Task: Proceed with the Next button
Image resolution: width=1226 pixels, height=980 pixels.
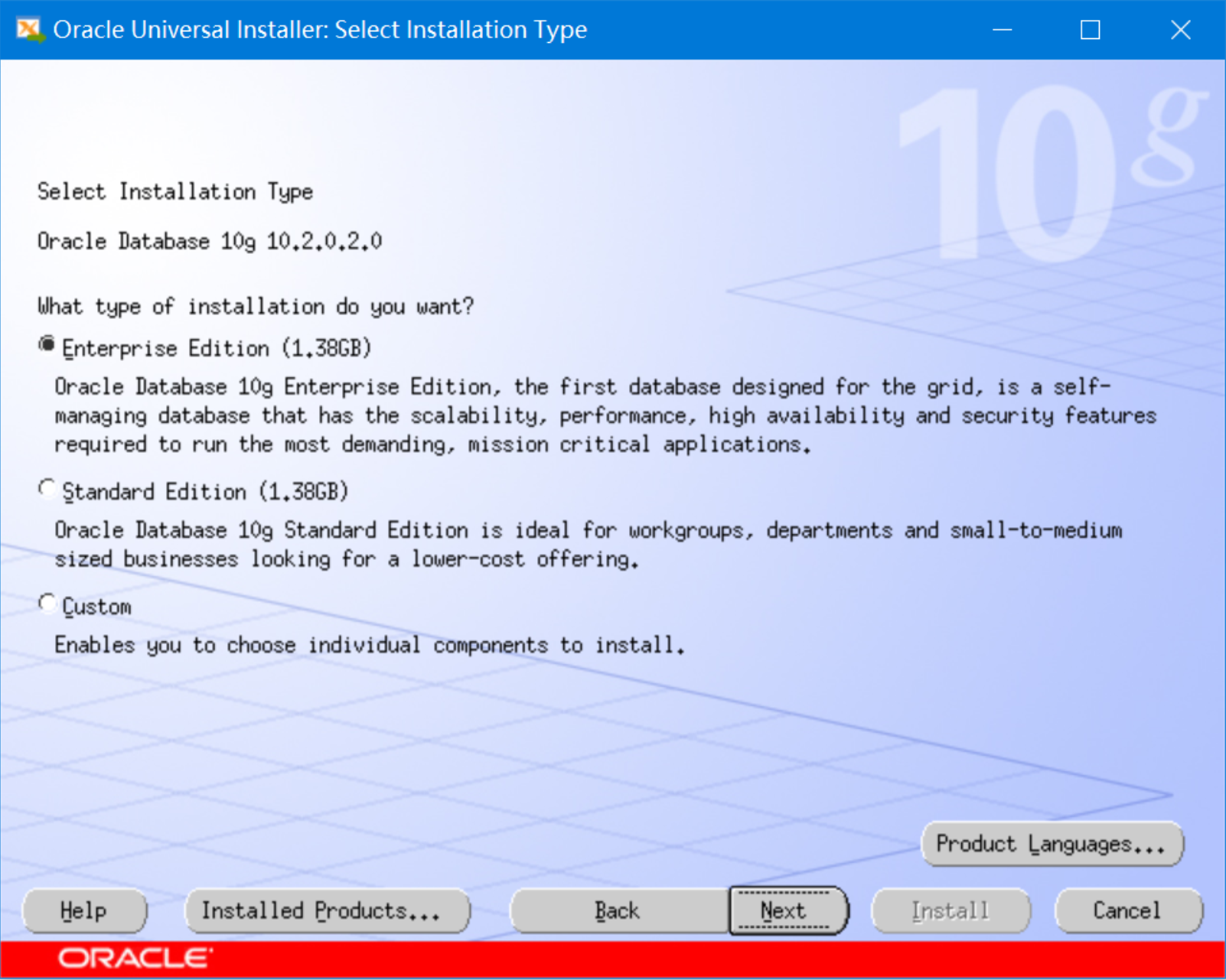Action: (788, 910)
